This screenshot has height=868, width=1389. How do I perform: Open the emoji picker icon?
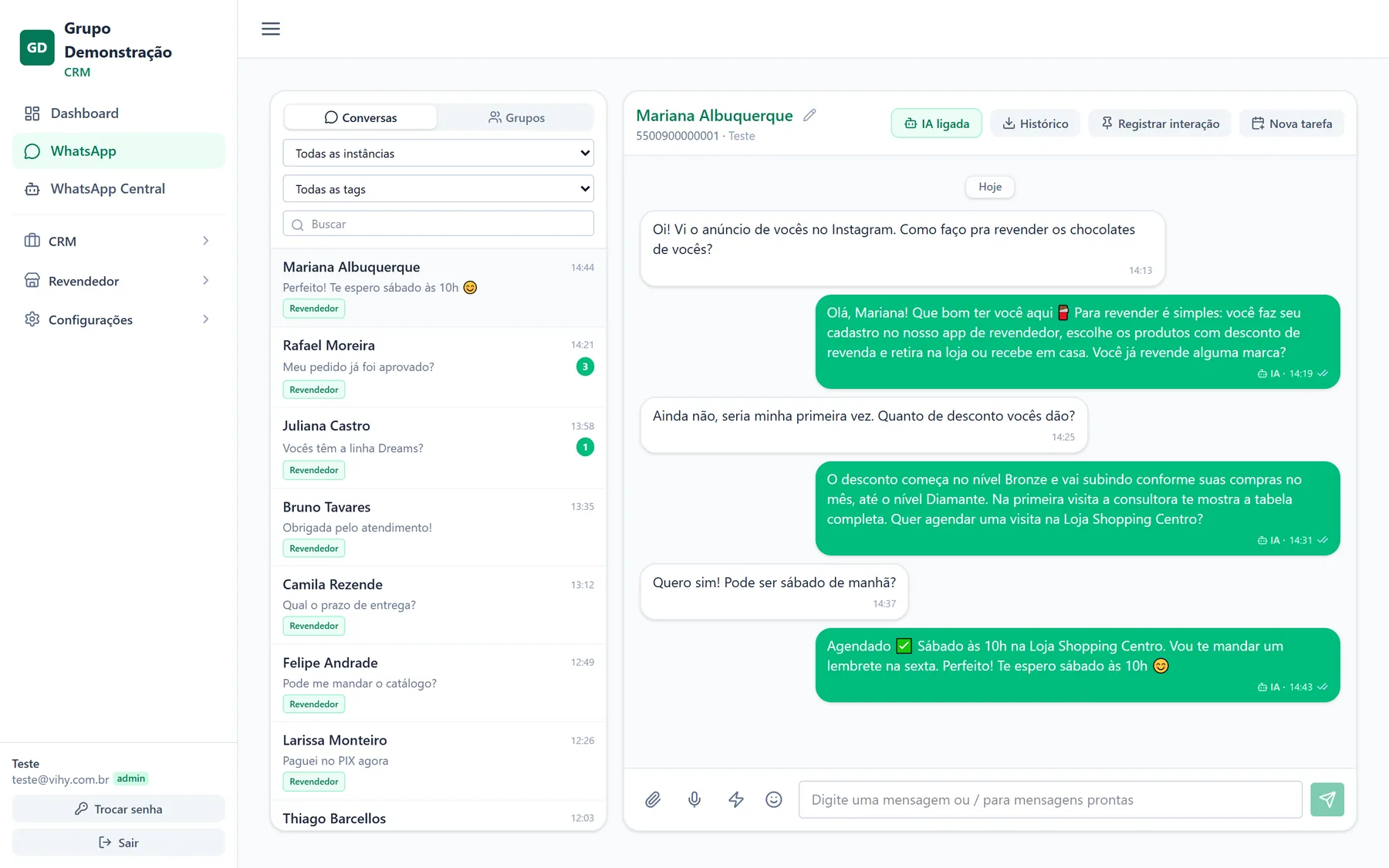click(774, 799)
